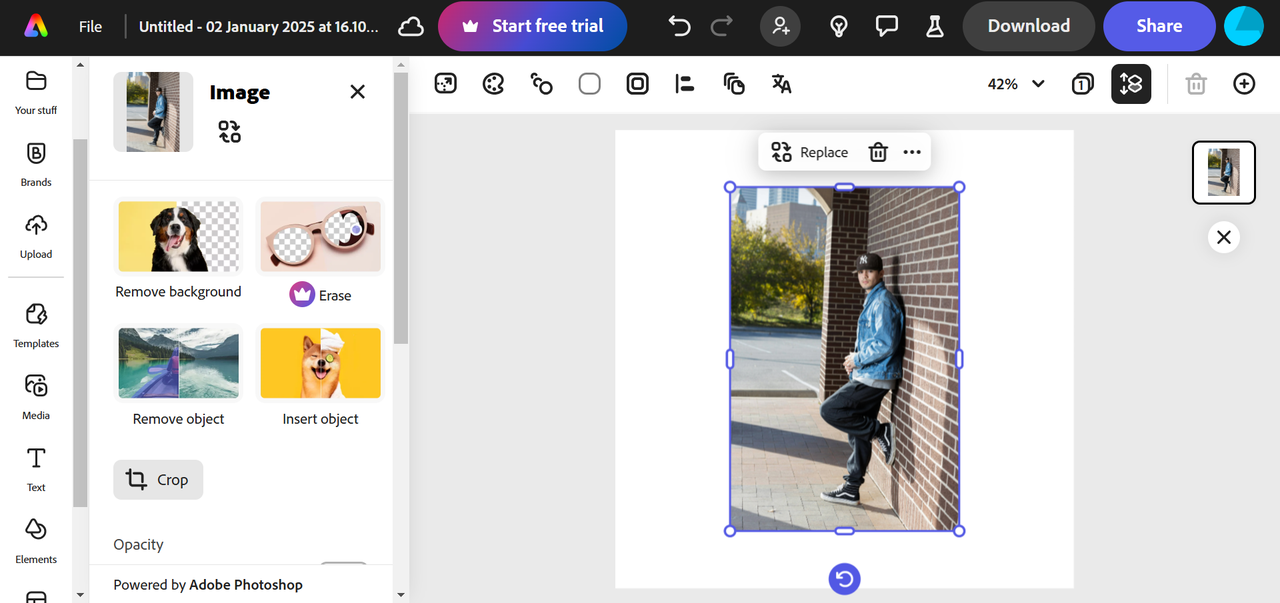This screenshot has width=1280, height=603.
Task: Click the Adobe Express home logo
Action: tap(36, 26)
